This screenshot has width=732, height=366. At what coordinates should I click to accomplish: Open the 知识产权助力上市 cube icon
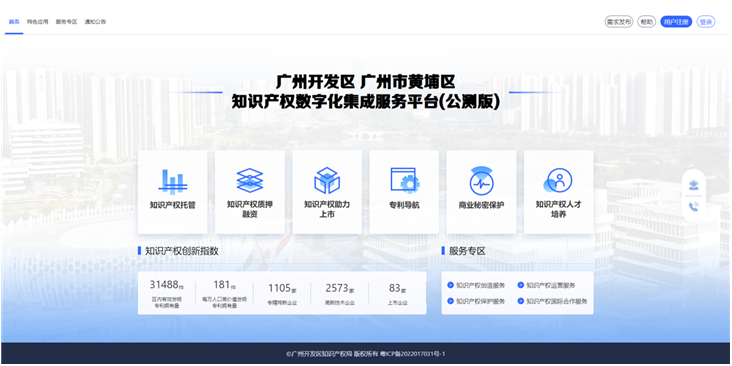327,180
